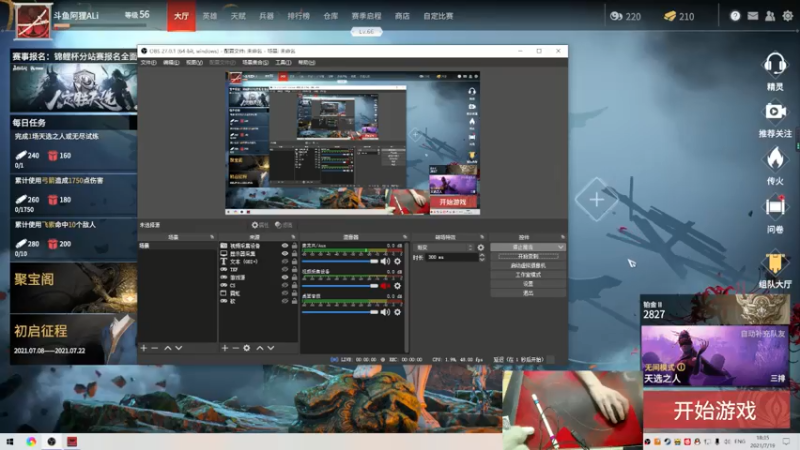The image size is (800, 450).
Task: Click the 开始游戏 start game button
Action: [714, 411]
